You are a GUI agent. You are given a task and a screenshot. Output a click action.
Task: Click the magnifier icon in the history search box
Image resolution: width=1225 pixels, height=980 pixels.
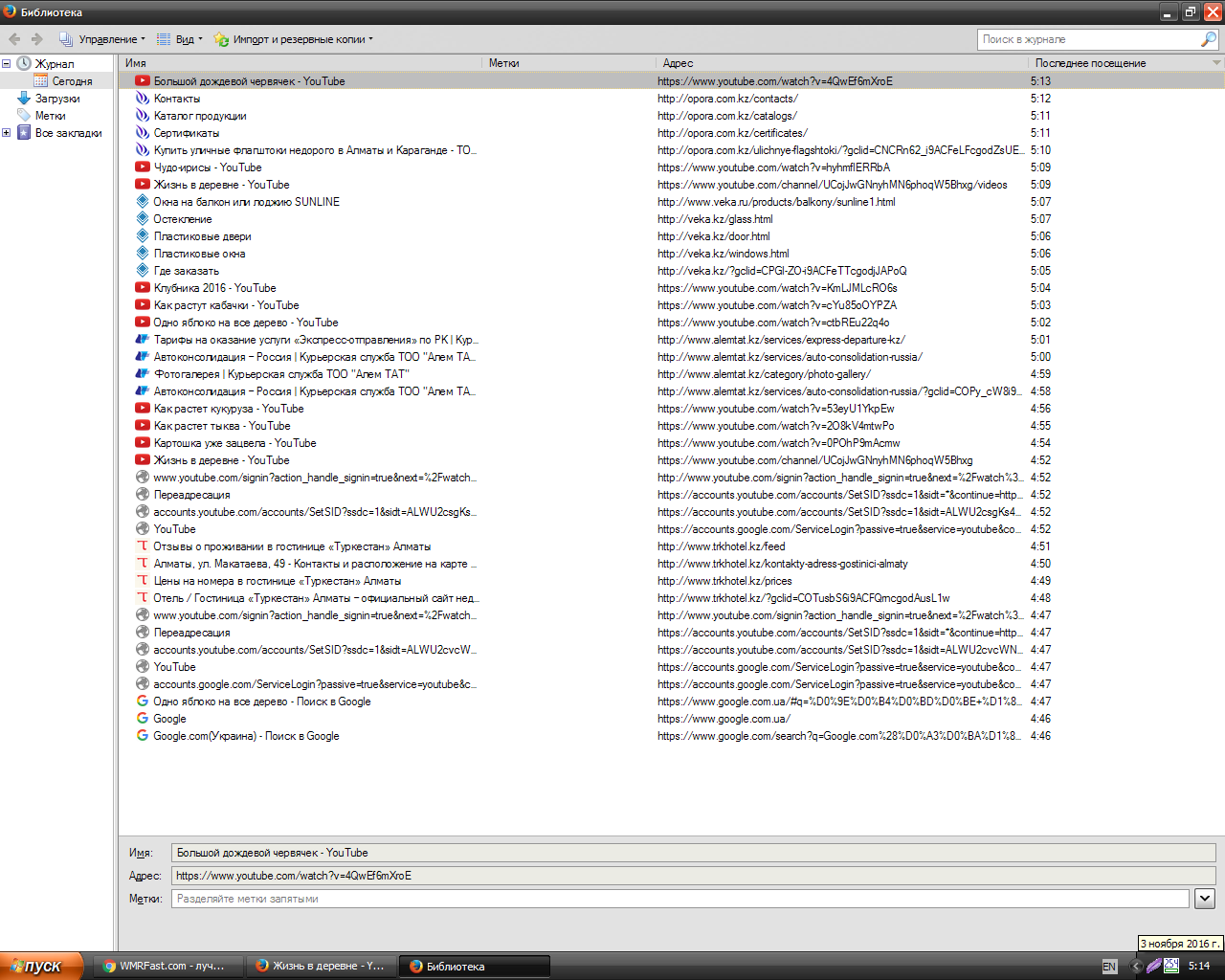[1209, 39]
